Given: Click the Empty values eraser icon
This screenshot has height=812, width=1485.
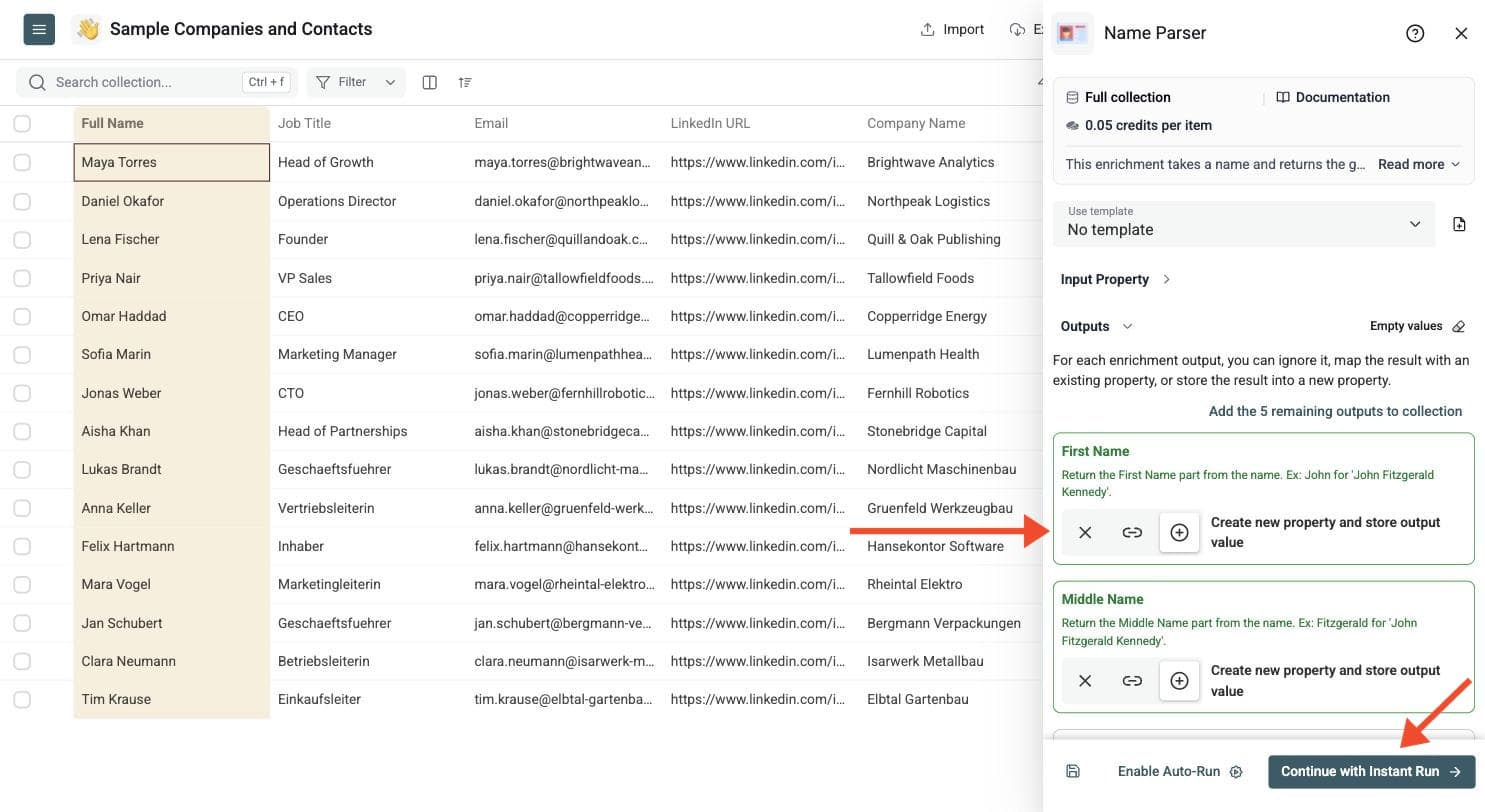Looking at the screenshot, I should pos(1459,326).
